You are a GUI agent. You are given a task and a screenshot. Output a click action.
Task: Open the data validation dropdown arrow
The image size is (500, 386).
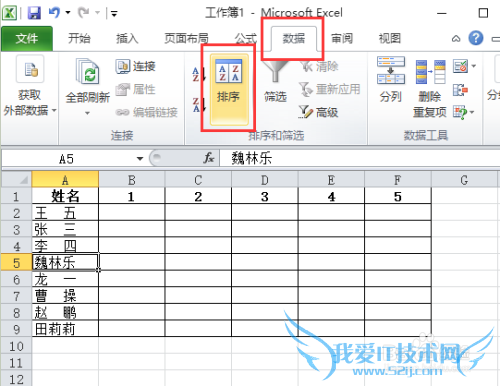474,66
